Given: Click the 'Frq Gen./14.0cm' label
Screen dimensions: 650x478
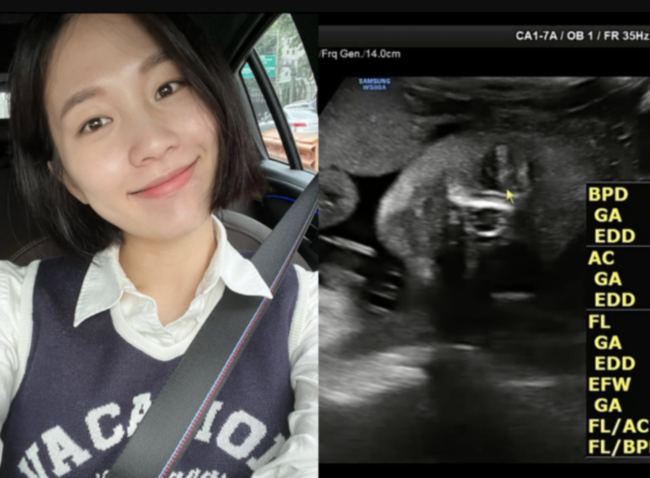Looking at the screenshot, I should click(x=360, y=53).
